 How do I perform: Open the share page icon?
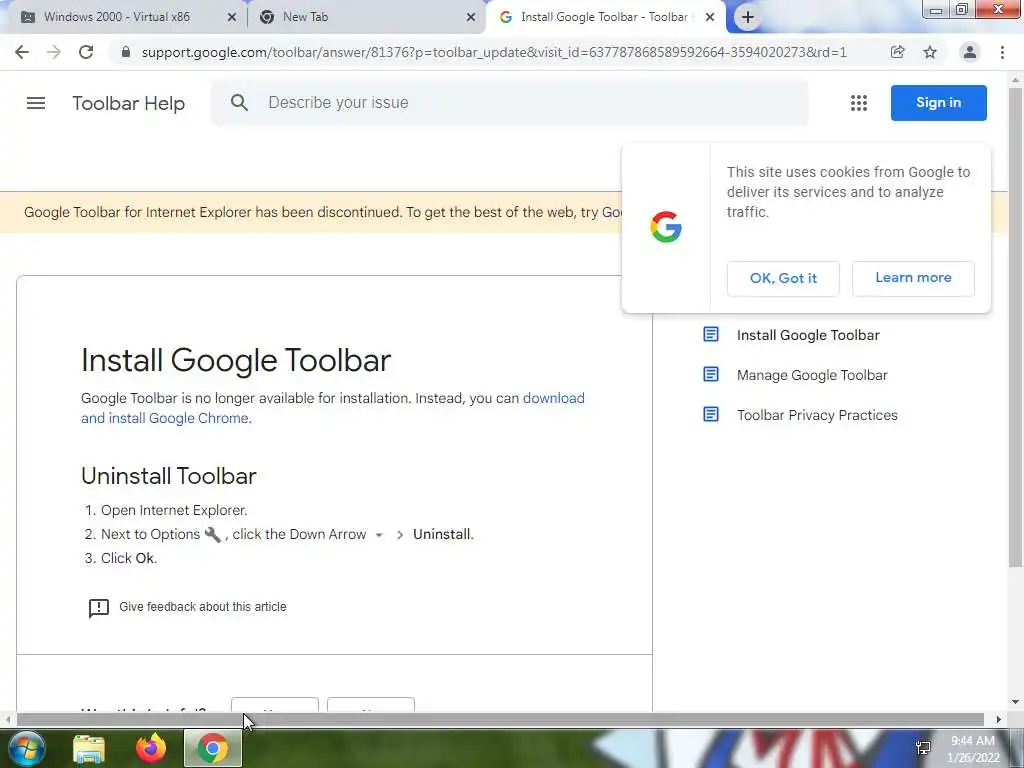(x=898, y=52)
